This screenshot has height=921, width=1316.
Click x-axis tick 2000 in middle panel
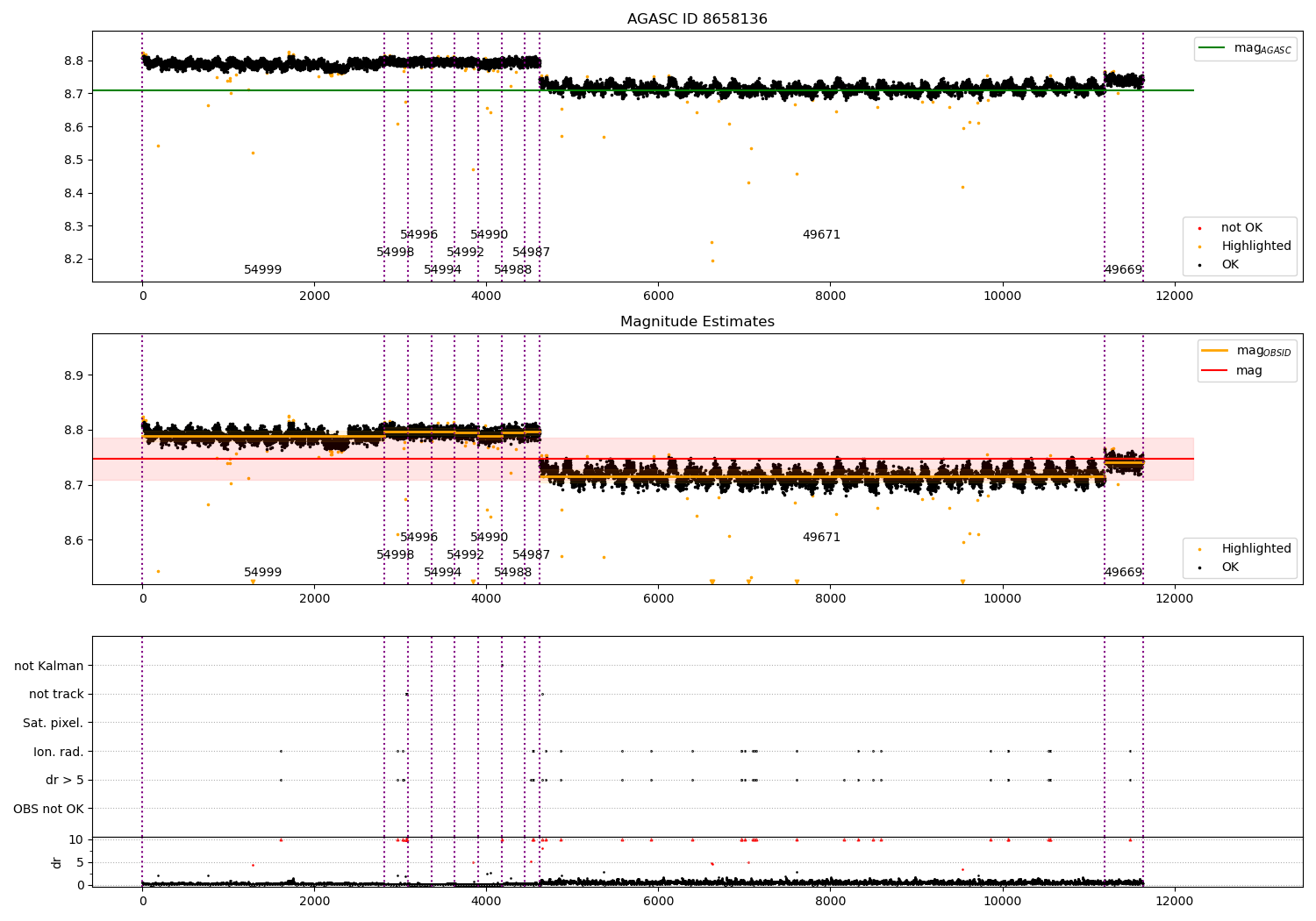click(x=314, y=599)
